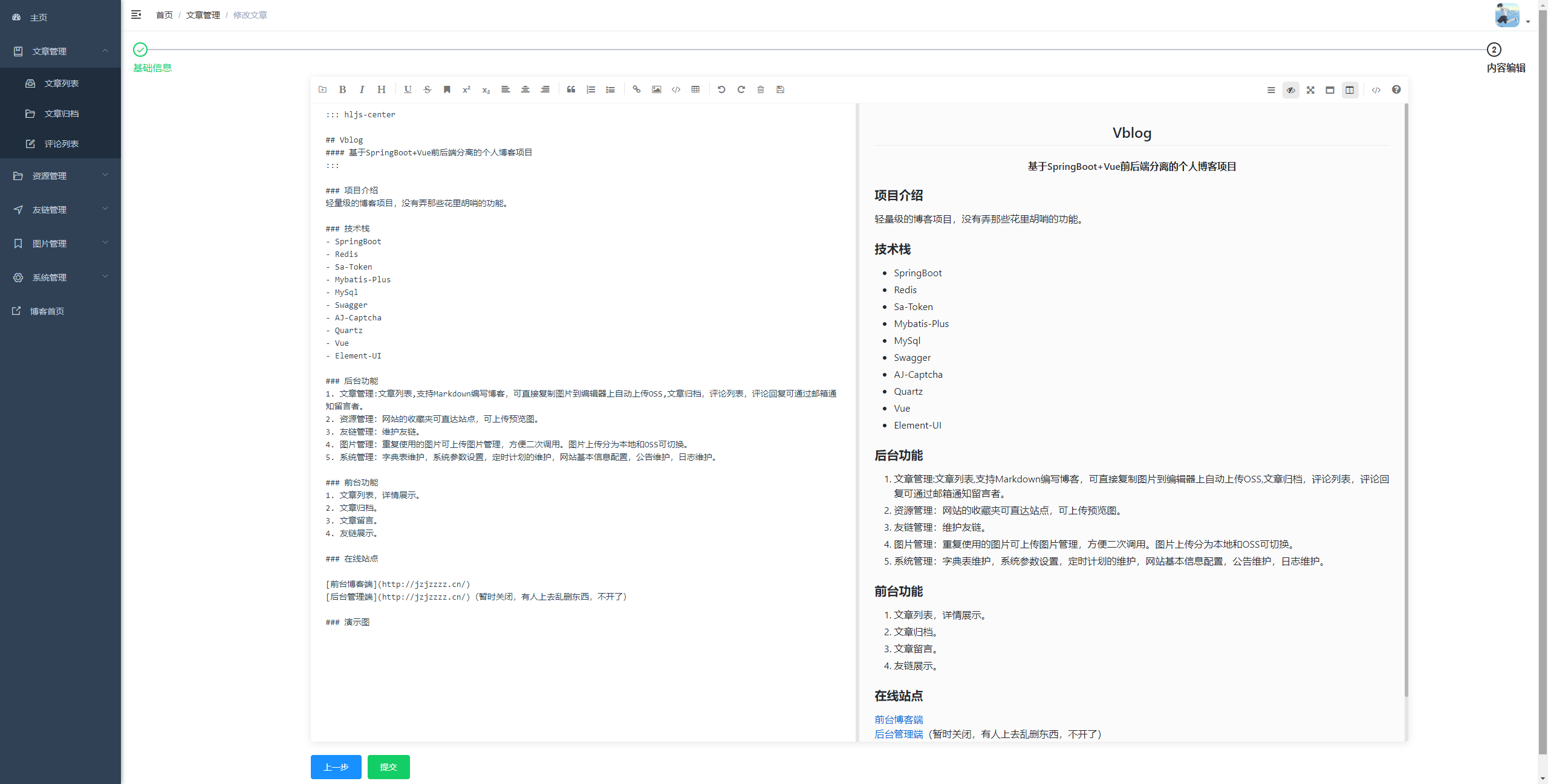The width and height of the screenshot is (1548, 784).
Task: Insert a code block from the left toolbar
Action: click(x=676, y=89)
